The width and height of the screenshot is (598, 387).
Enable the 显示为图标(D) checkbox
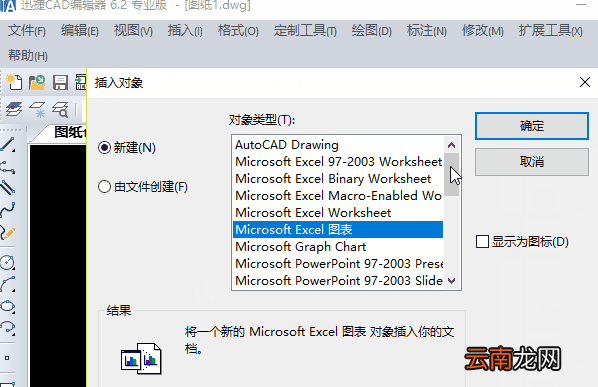482,241
